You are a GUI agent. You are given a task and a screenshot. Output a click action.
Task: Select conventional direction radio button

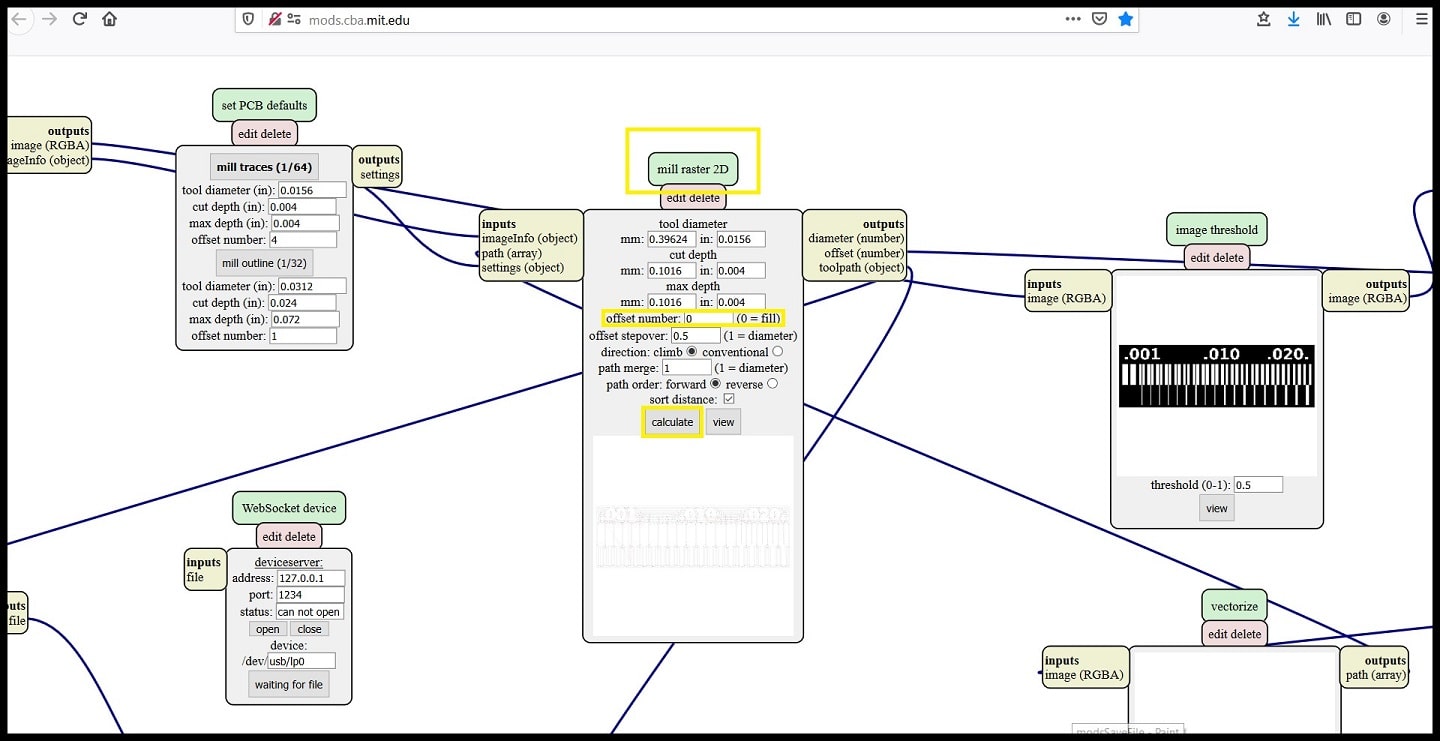pos(778,352)
